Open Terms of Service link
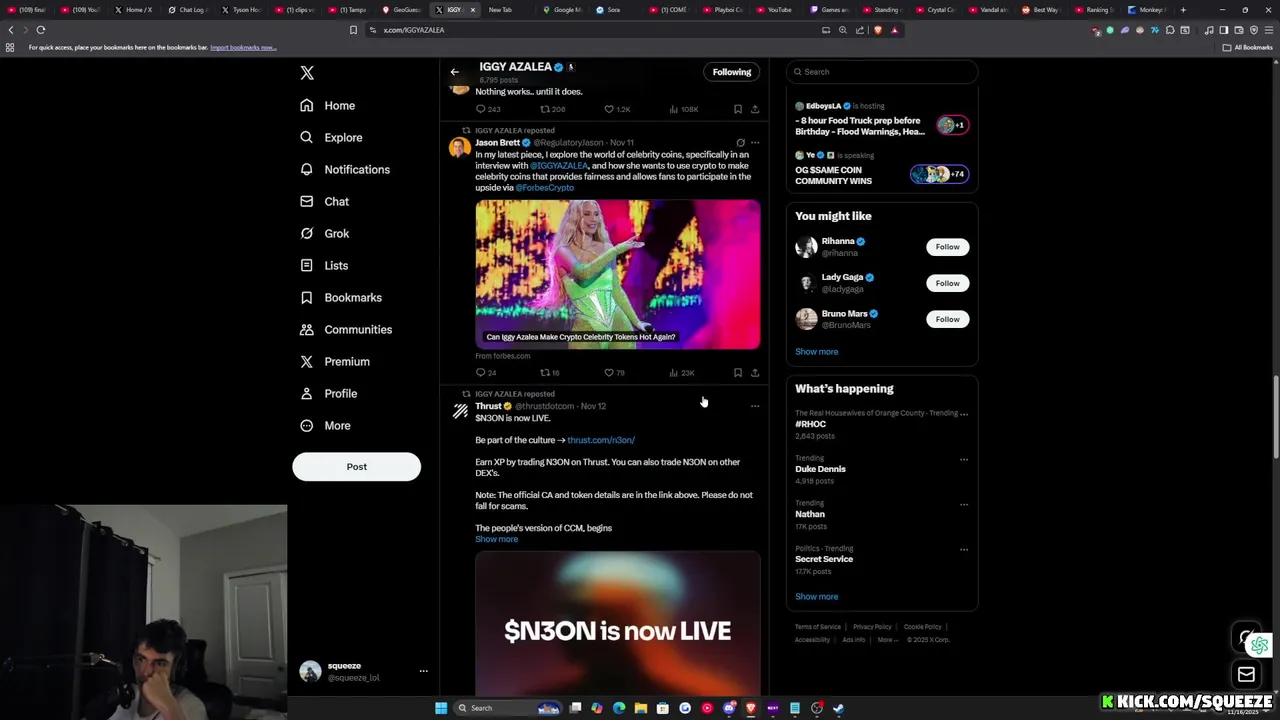 [818, 627]
